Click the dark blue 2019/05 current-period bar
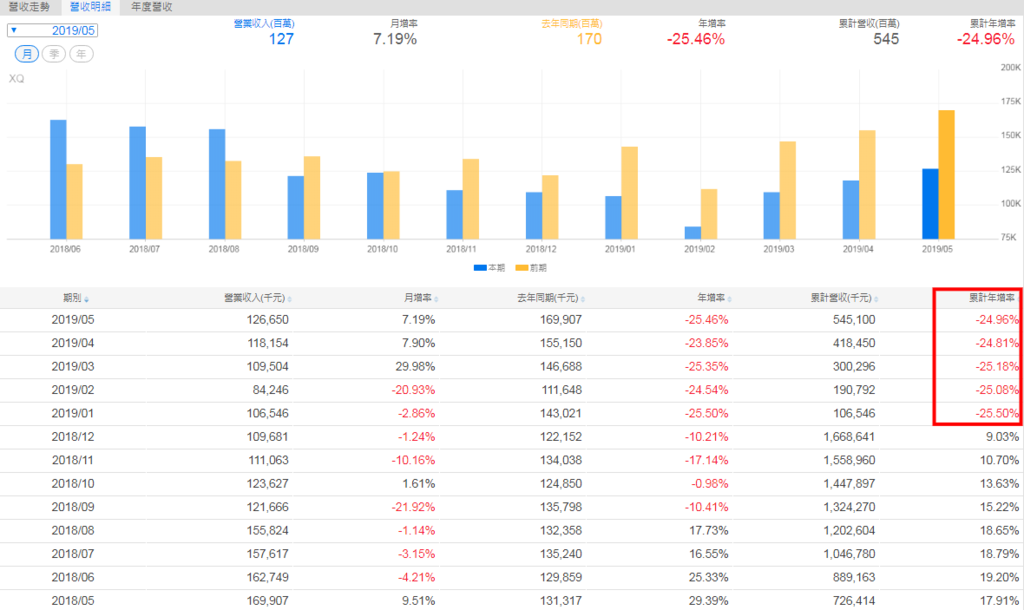Image resolution: width=1024 pixels, height=610 pixels. click(x=930, y=204)
